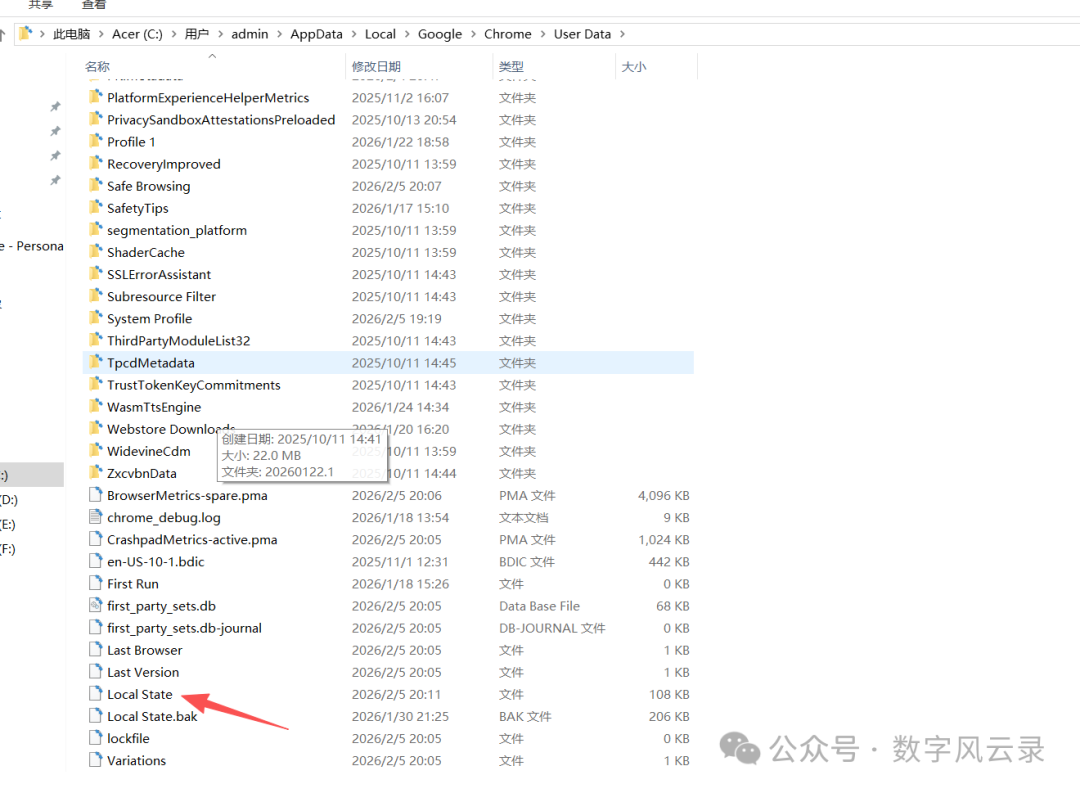This screenshot has width=1080, height=793.
Task: Click the first_party_sets.db database file icon
Action: tap(95, 605)
